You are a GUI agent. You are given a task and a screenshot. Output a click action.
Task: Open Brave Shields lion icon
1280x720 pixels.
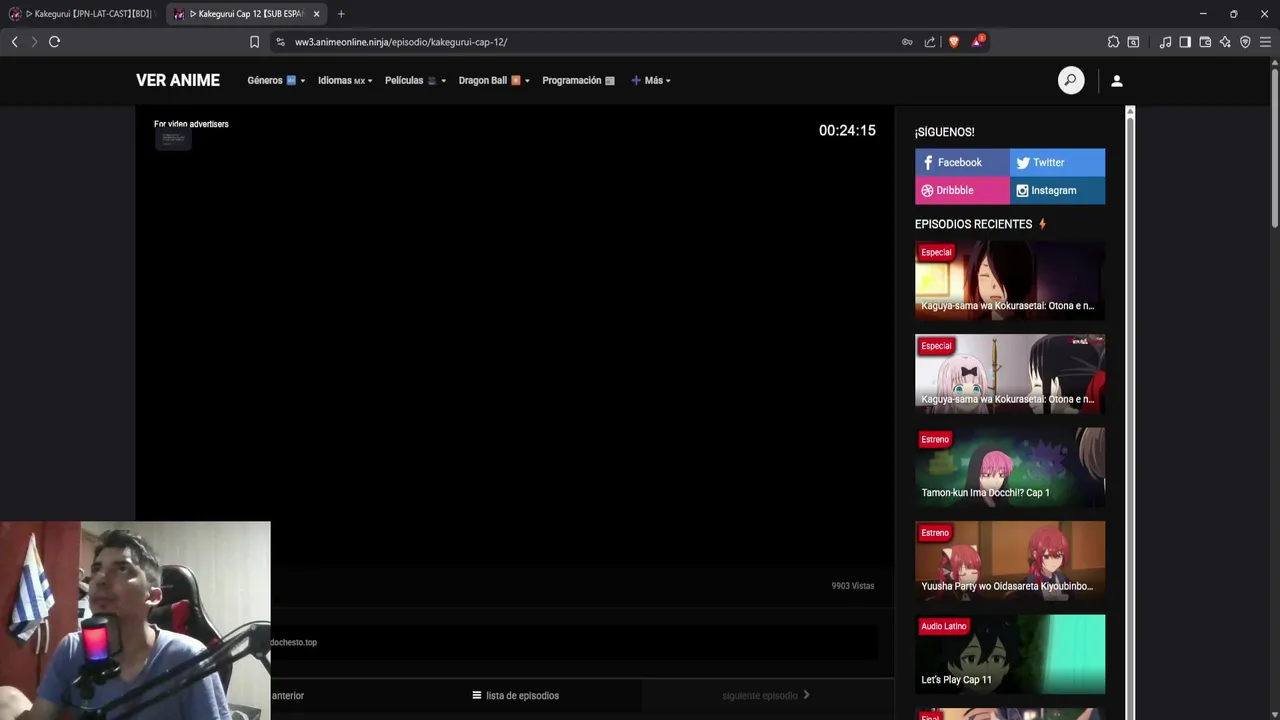[x=953, y=42]
